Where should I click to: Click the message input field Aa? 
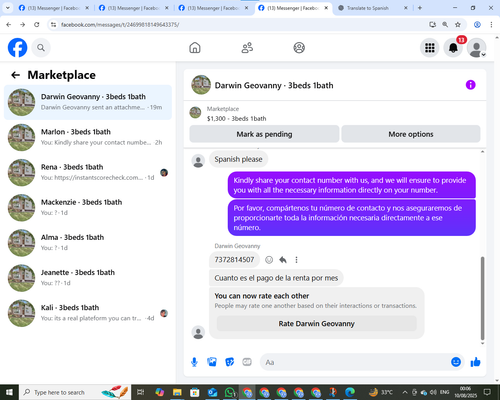tap(355, 362)
